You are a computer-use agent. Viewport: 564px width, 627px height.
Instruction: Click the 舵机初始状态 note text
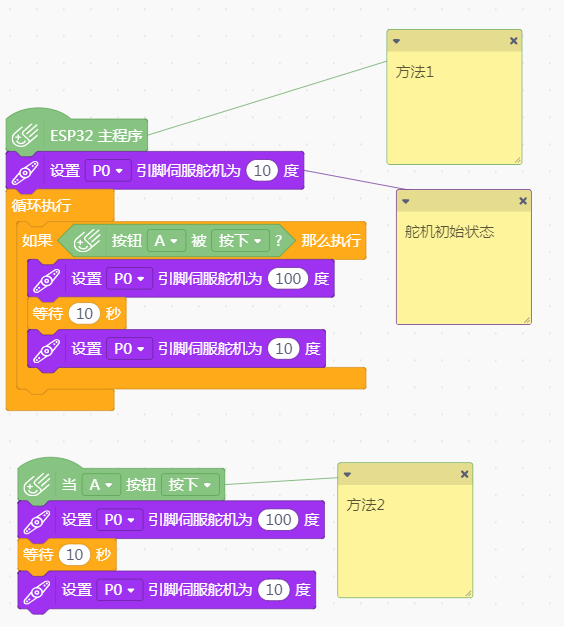450,232
